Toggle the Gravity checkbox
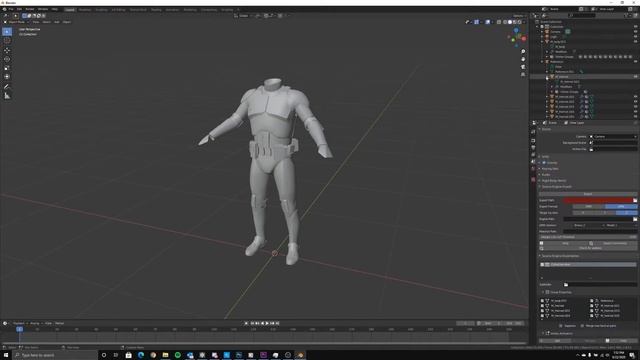Viewport: 640px width, 360px height. [x=544, y=162]
